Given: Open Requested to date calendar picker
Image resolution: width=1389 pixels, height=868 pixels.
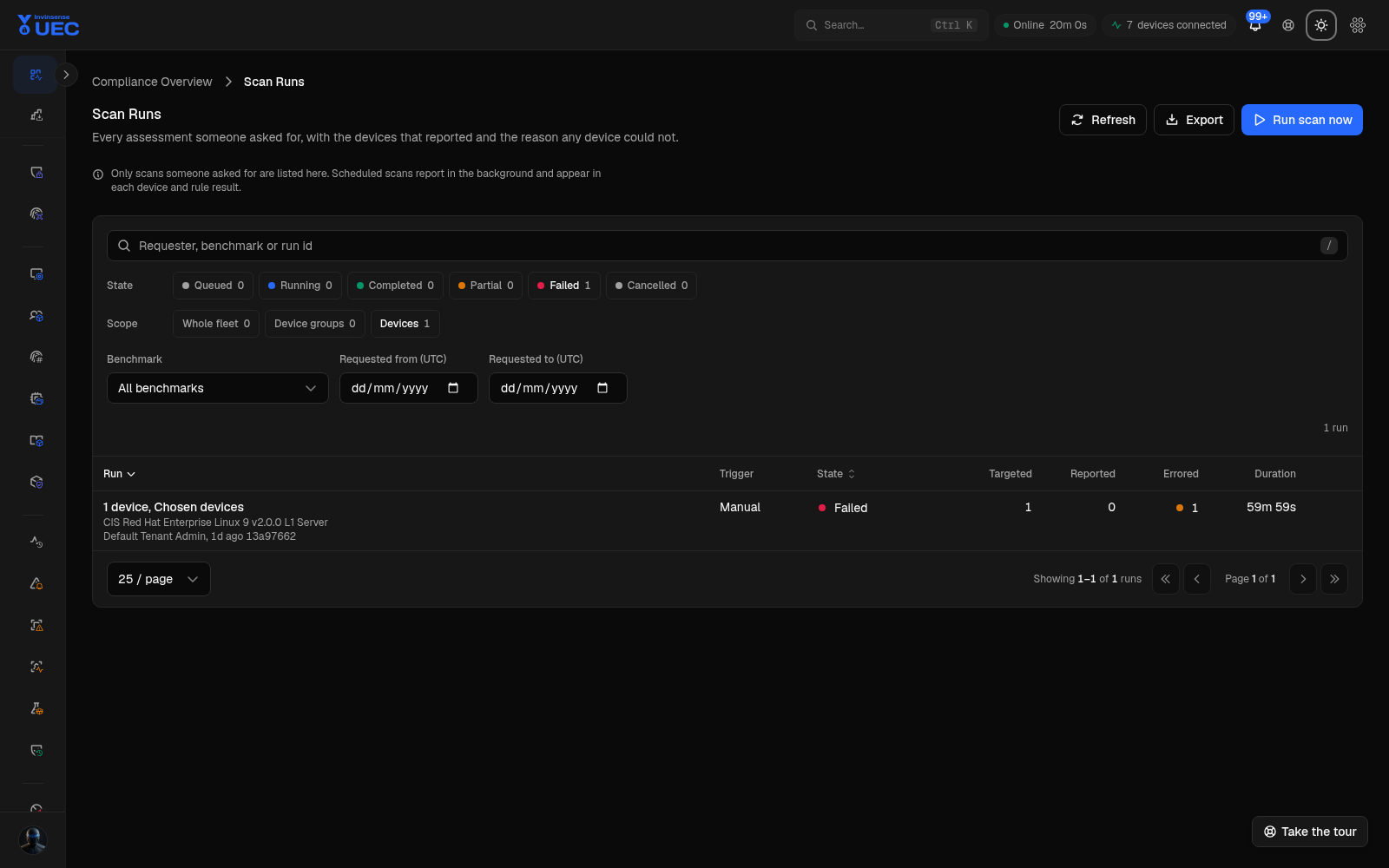Looking at the screenshot, I should tap(602, 388).
